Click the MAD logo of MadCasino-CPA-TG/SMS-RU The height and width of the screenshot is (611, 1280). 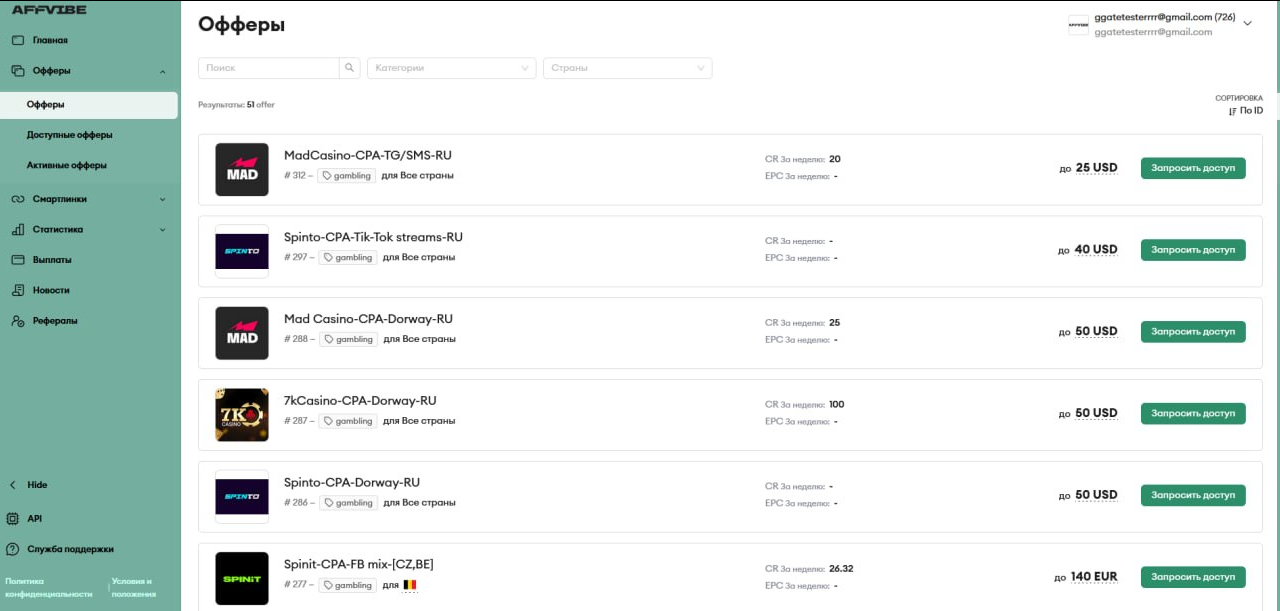(x=242, y=170)
